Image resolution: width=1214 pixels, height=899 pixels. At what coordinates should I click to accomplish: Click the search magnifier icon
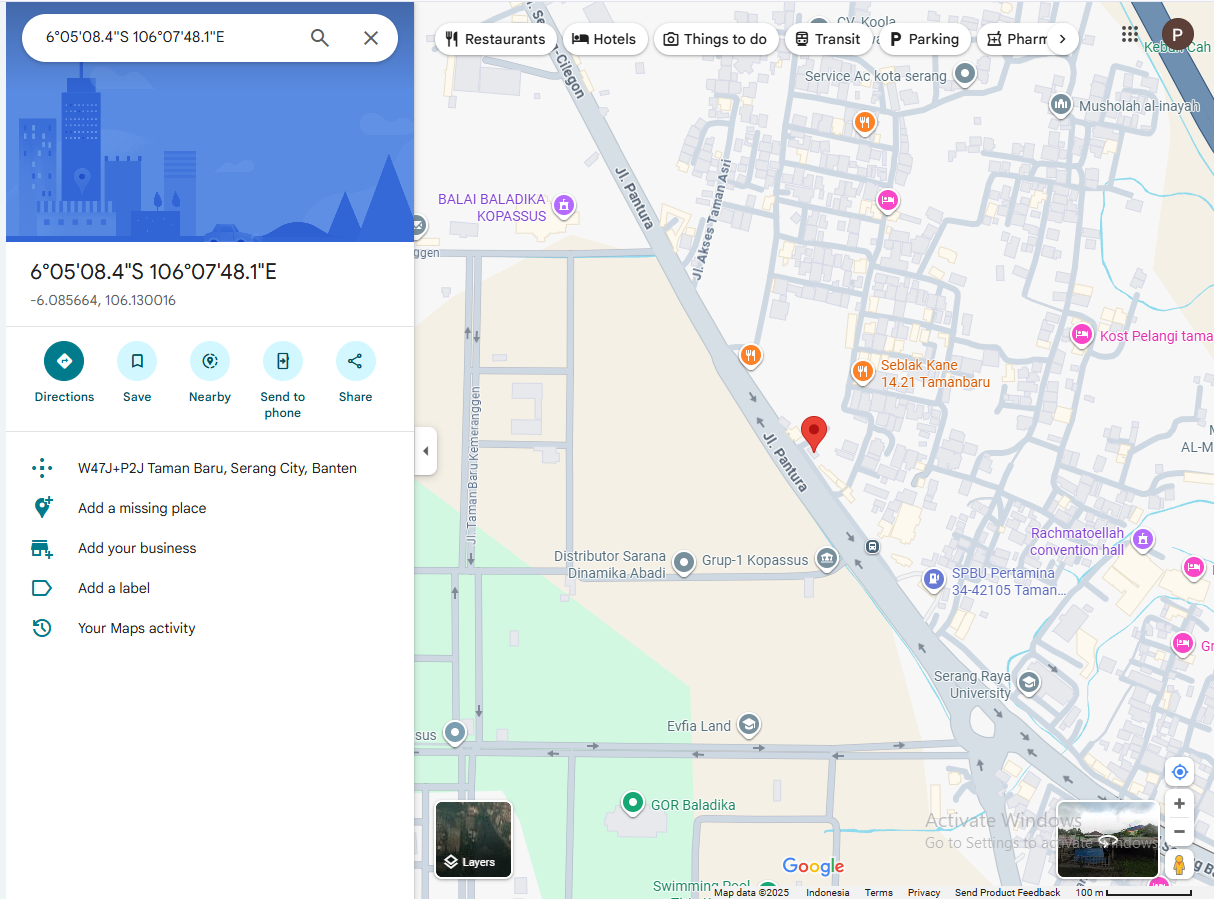click(x=319, y=38)
